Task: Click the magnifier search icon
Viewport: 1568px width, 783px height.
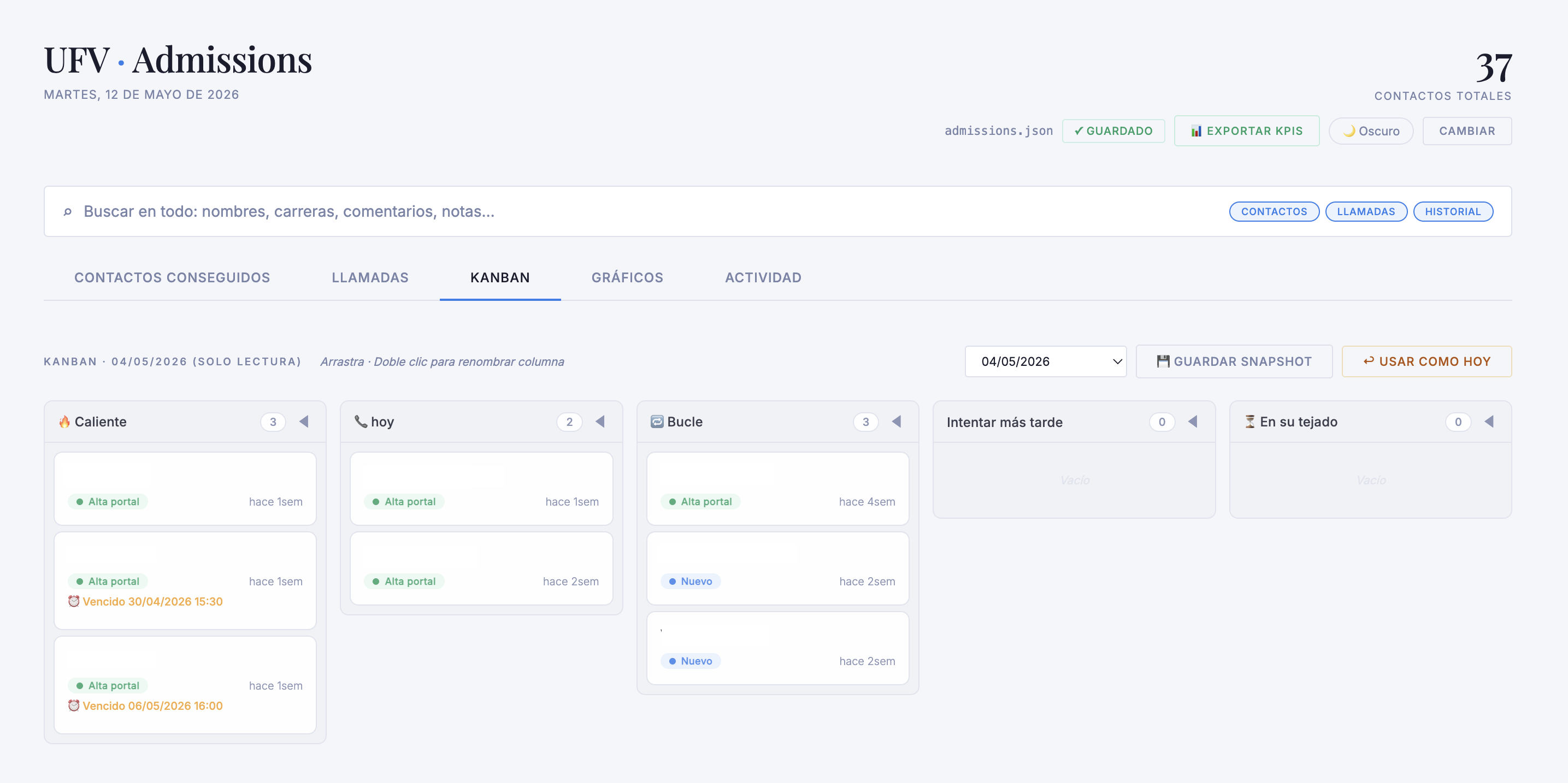Action: 68,212
